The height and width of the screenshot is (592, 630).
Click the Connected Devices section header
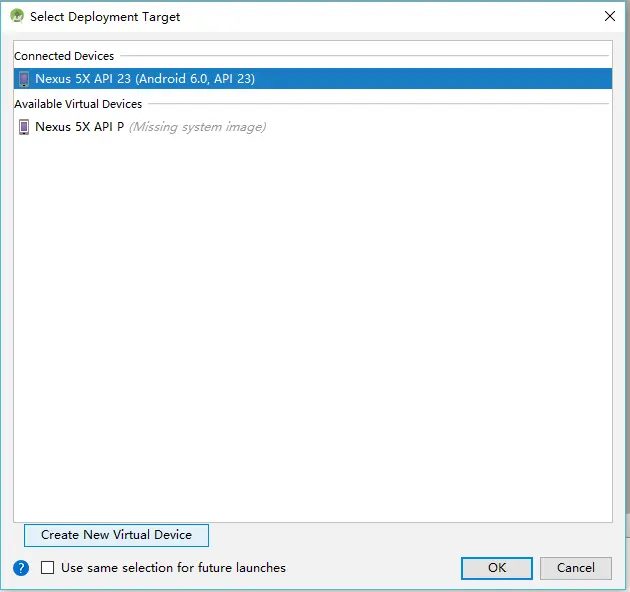64,56
